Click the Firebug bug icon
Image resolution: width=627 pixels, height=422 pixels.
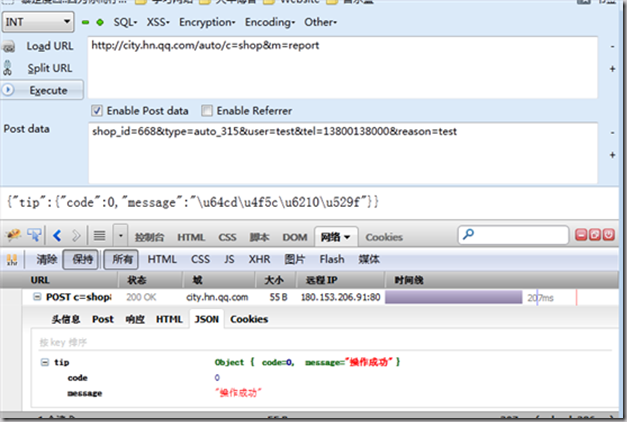click(x=12, y=235)
